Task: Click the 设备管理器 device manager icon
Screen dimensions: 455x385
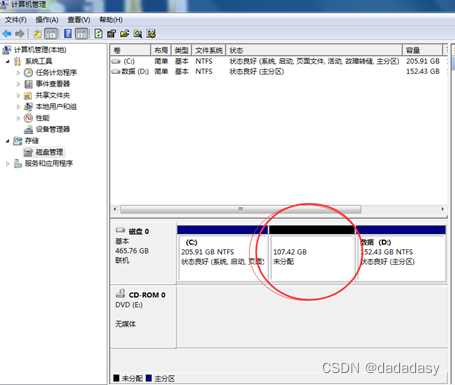Action: 29,129
